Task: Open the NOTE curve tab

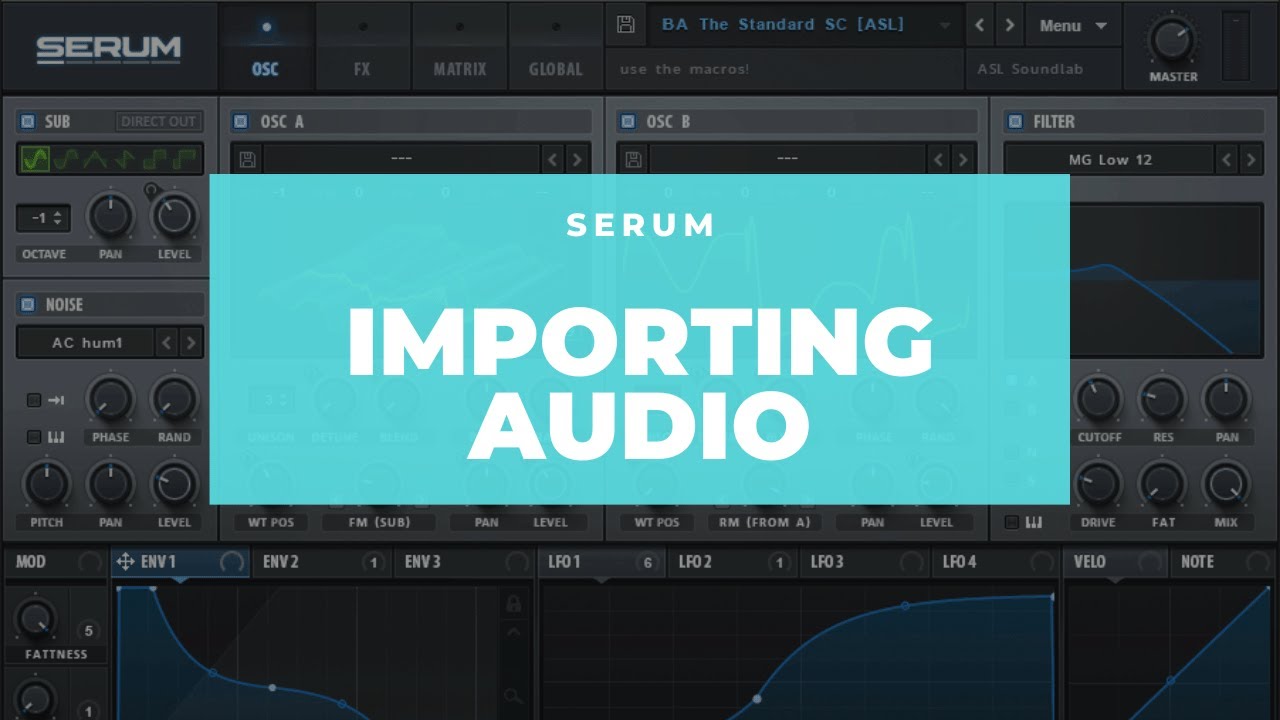Action: point(1222,562)
